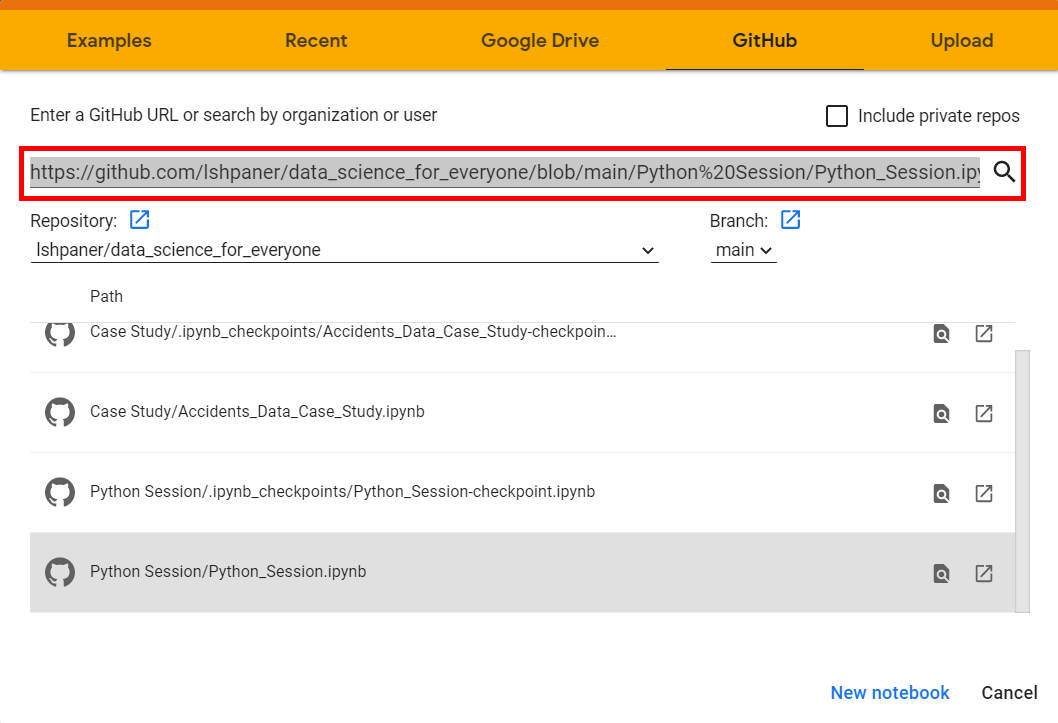View Python_Session-checkpoint.ipynb on GitHub icon
This screenshot has height=723, width=1058.
pos(941,494)
